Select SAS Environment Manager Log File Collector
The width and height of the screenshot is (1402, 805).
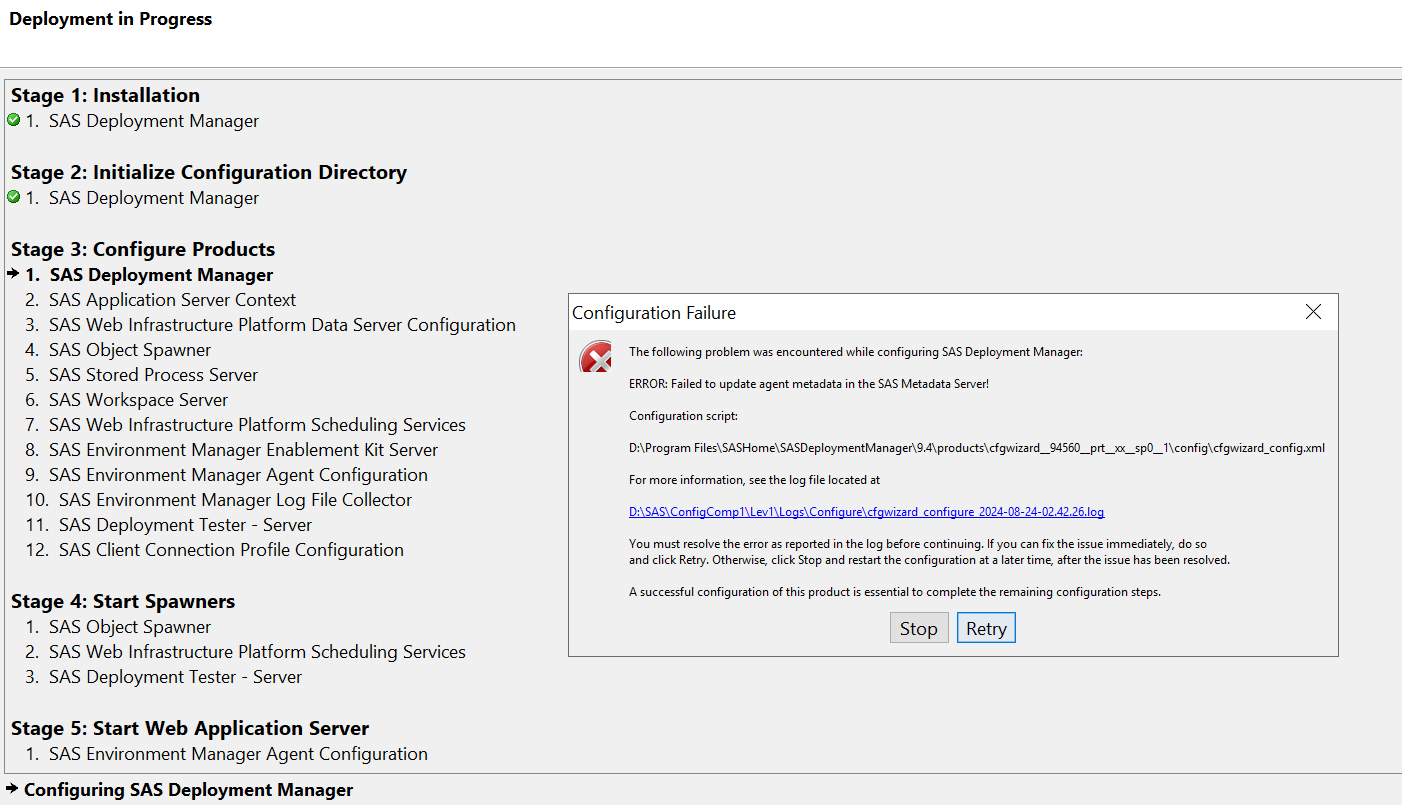click(x=235, y=500)
